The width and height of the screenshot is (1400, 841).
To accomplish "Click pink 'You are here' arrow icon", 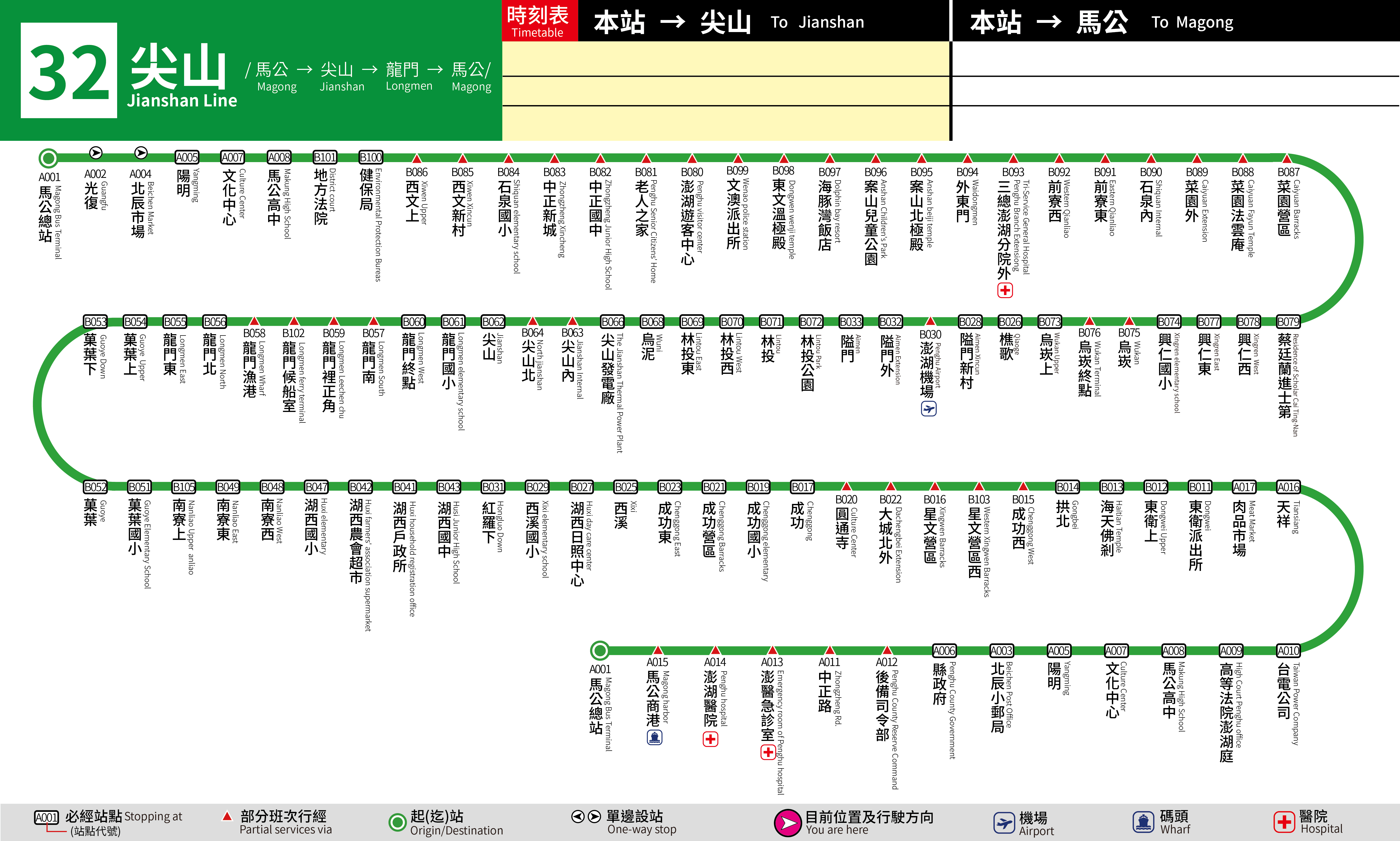I will tap(787, 823).
